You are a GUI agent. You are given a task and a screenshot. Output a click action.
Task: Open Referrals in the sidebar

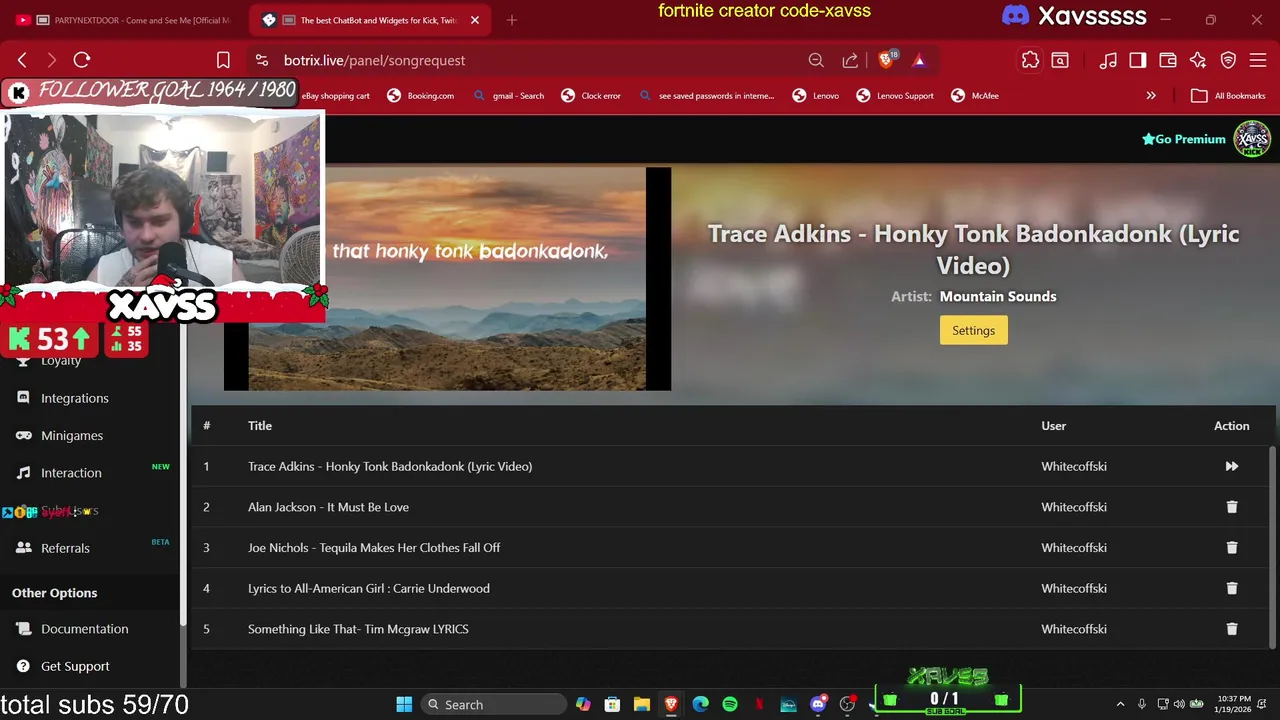[x=65, y=548]
